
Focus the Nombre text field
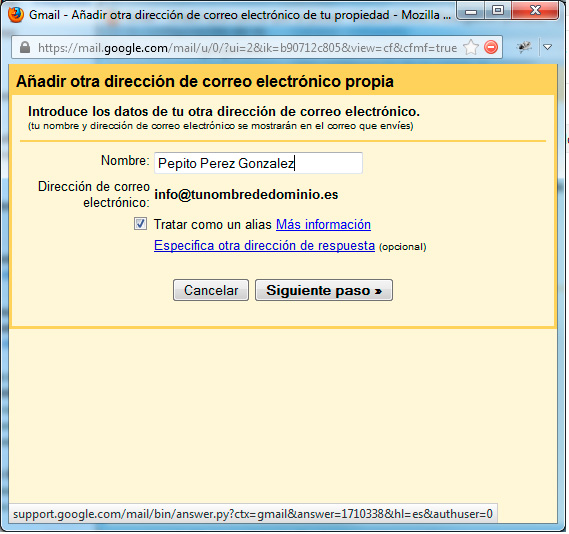pos(258,163)
